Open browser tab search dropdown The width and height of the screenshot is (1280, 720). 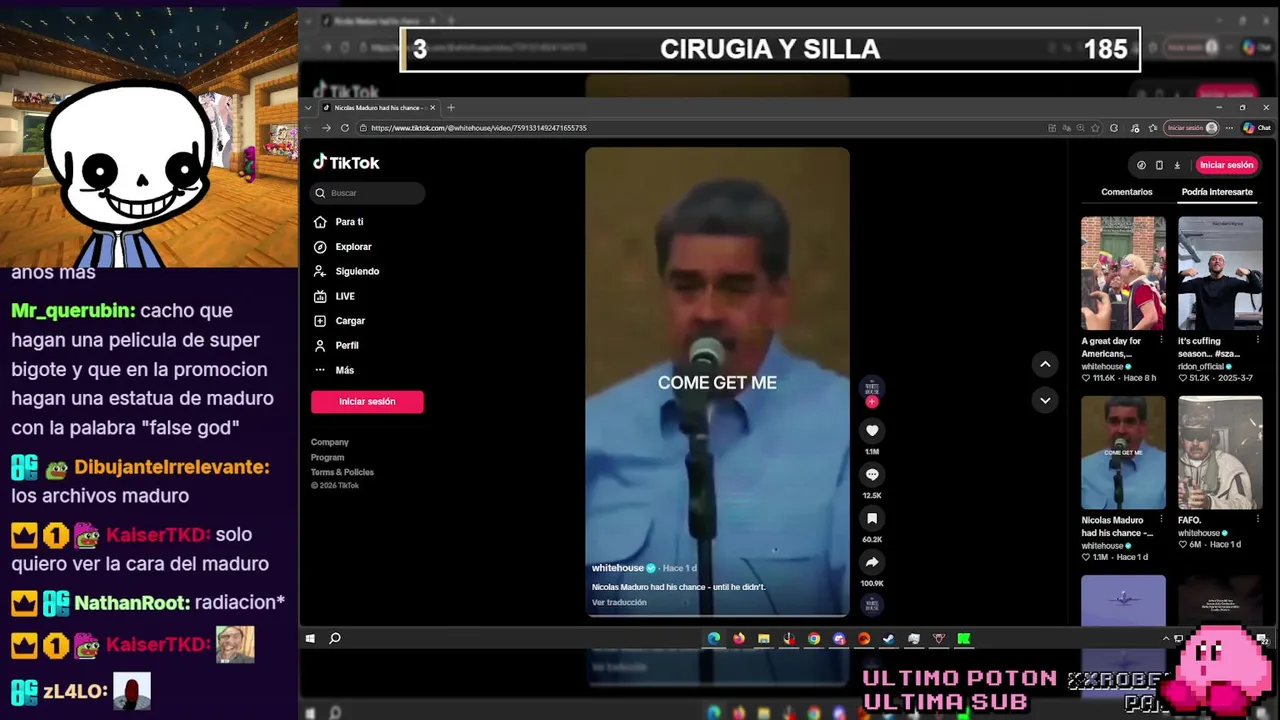pos(308,107)
